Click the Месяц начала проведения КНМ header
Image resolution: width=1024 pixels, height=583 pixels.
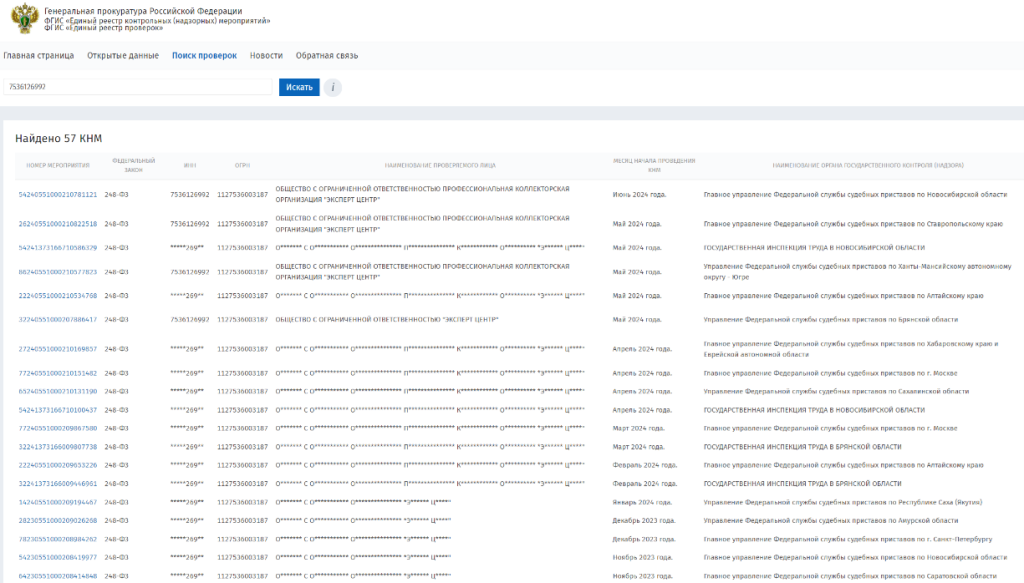654,165
